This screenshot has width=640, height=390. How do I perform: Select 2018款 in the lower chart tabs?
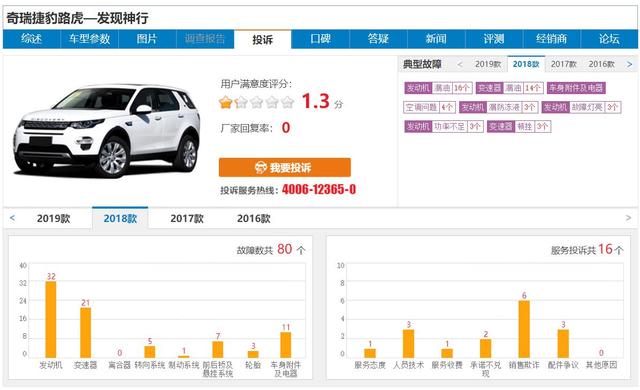point(120,218)
